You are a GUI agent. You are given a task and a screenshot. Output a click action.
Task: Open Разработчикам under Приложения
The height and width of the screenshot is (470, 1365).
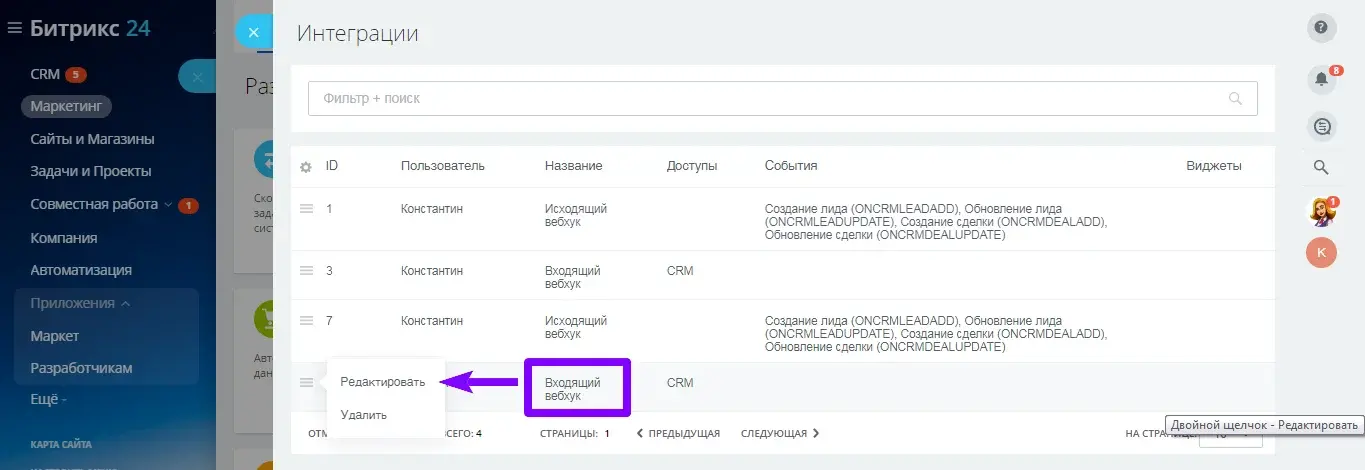click(81, 368)
